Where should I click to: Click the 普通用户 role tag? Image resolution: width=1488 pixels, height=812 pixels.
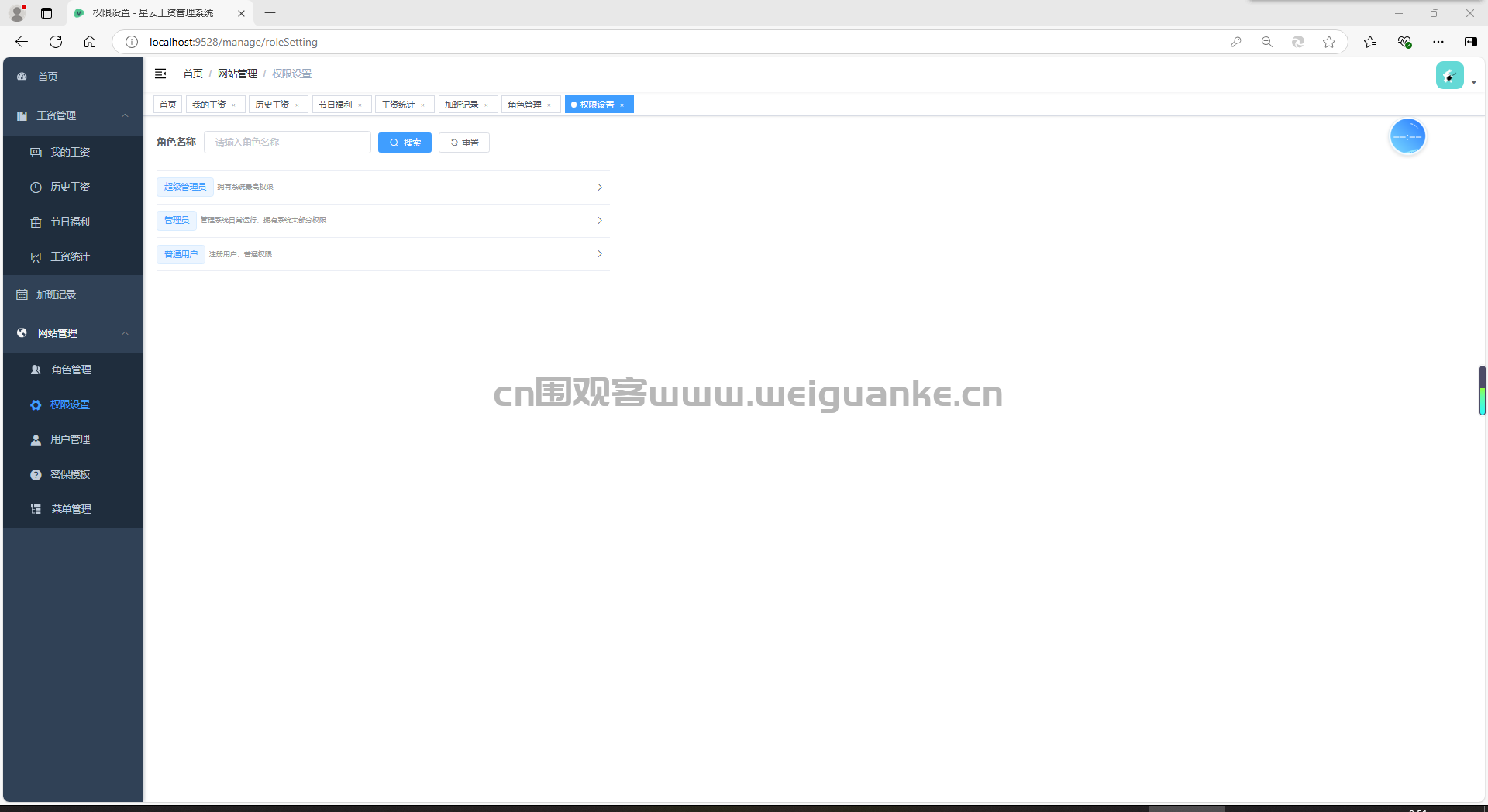click(181, 254)
